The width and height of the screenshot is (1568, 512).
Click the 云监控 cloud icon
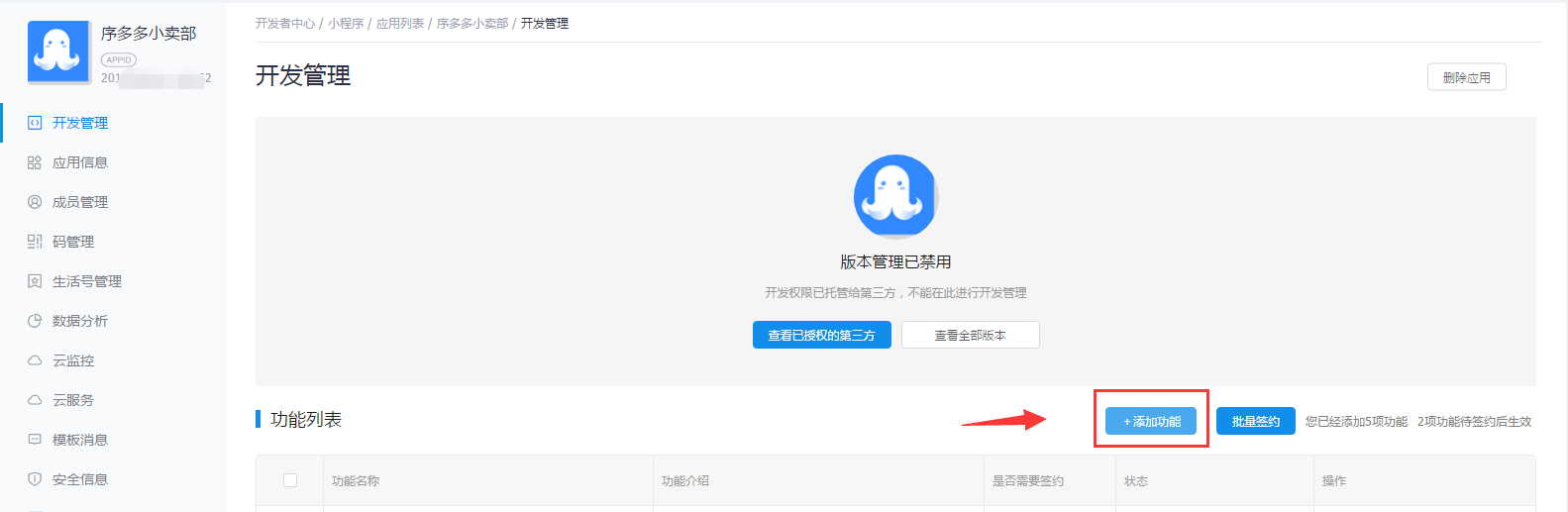(35, 360)
